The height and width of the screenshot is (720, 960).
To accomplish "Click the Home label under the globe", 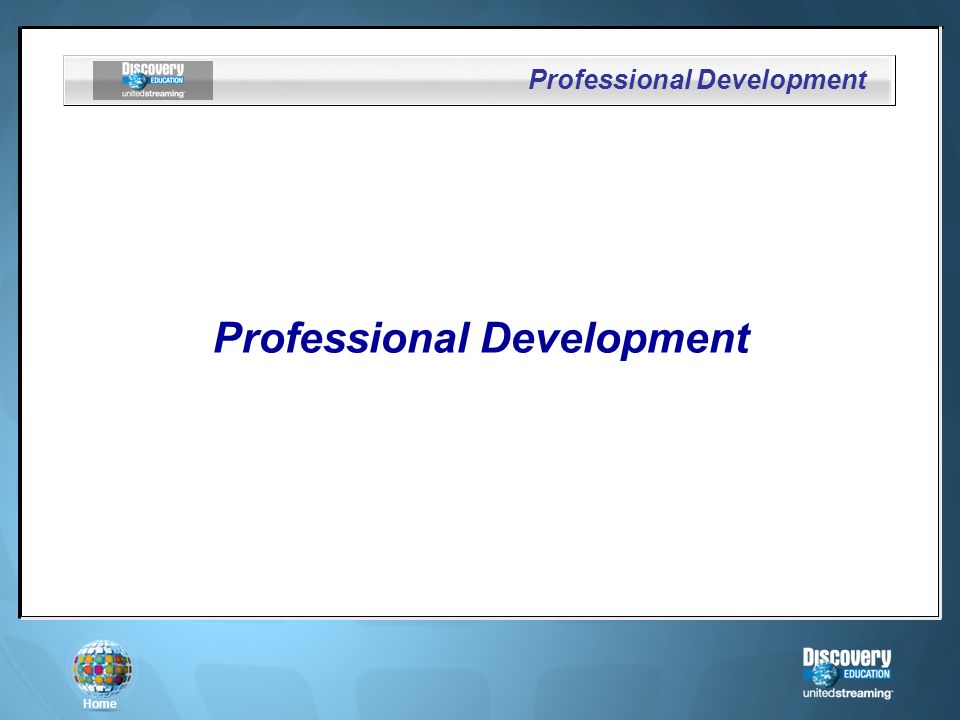I will click(x=100, y=703).
